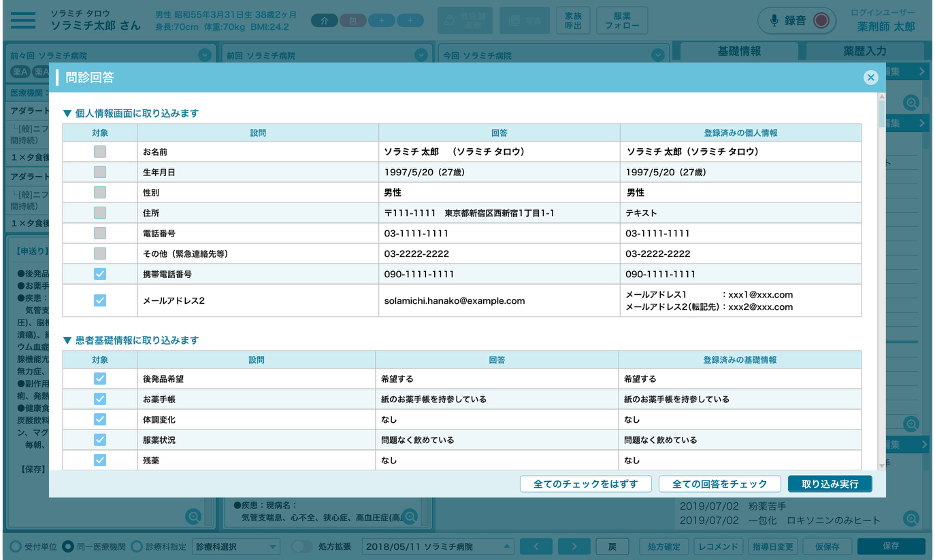Close the 問診回答 dialog with X icon

click(x=870, y=77)
